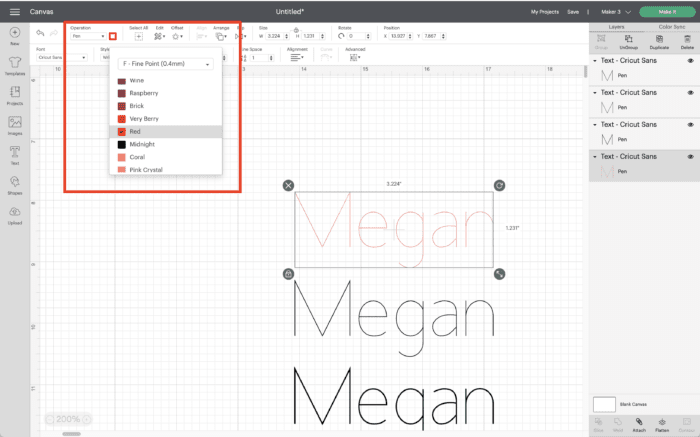Expand the Fine Point pen type dropdown
Image resolution: width=700 pixels, height=437 pixels.
pyautogui.click(x=165, y=63)
